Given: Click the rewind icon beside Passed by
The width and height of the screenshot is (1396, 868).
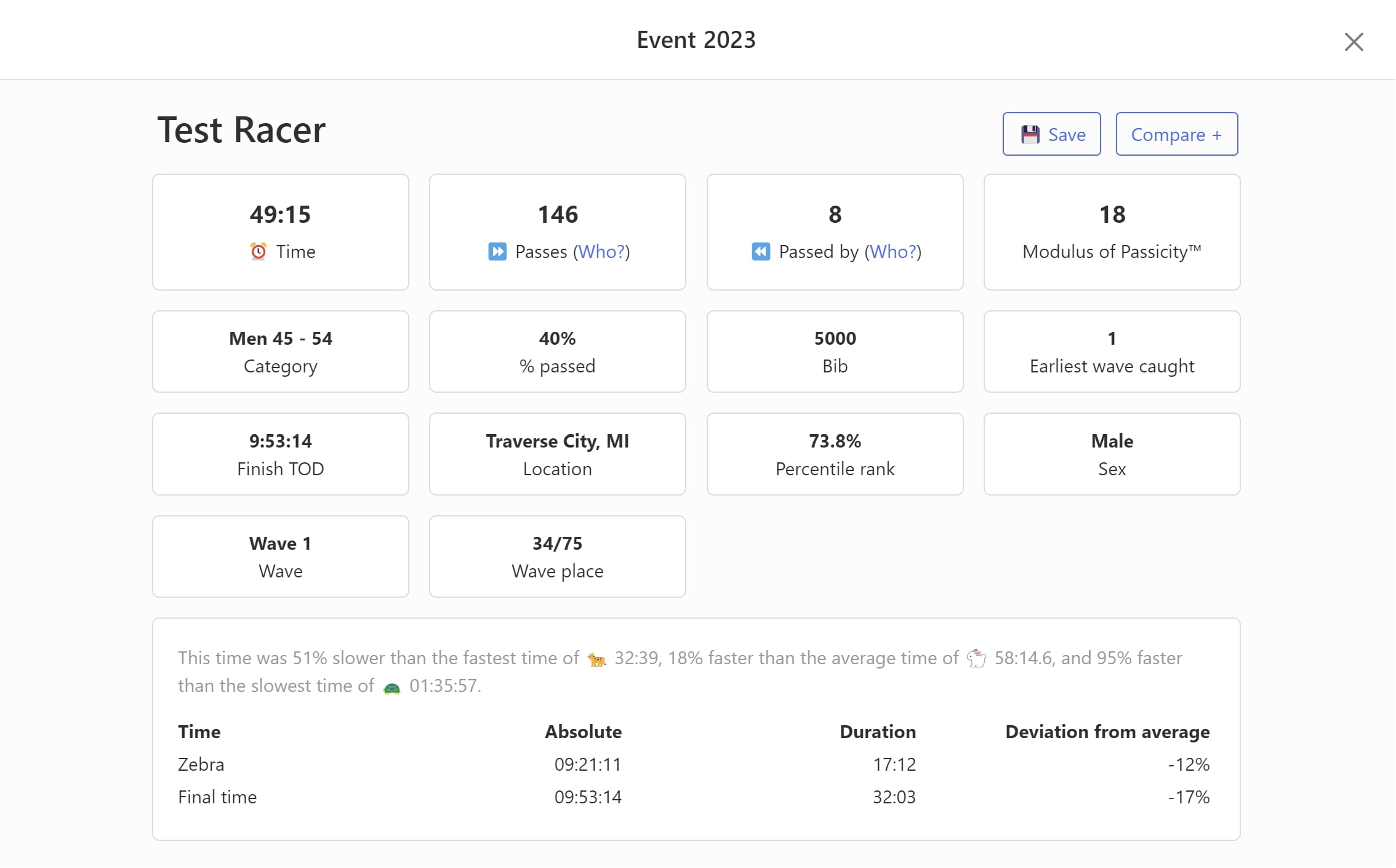Looking at the screenshot, I should (760, 251).
